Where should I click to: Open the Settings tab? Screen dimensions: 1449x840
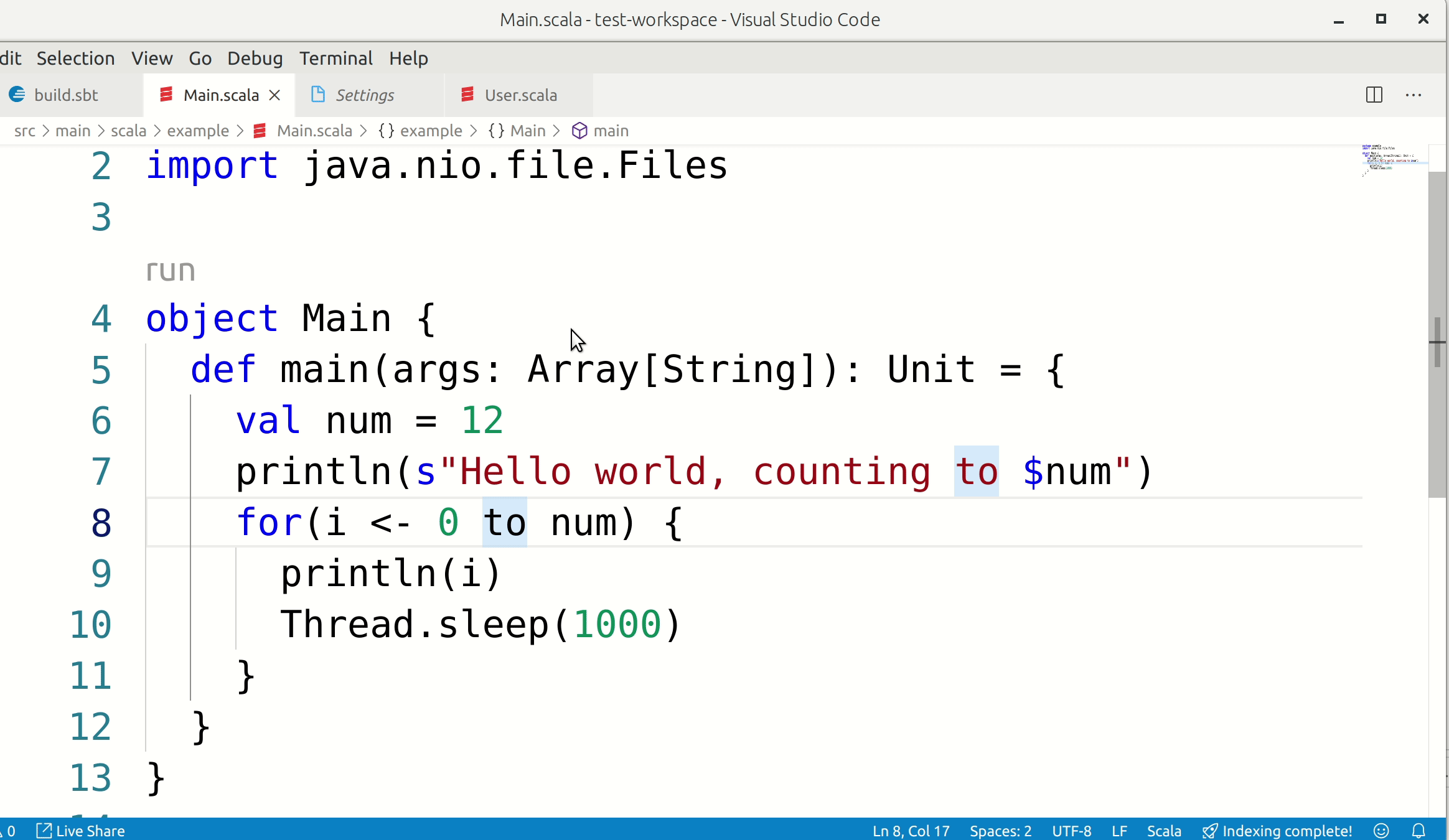tap(364, 95)
